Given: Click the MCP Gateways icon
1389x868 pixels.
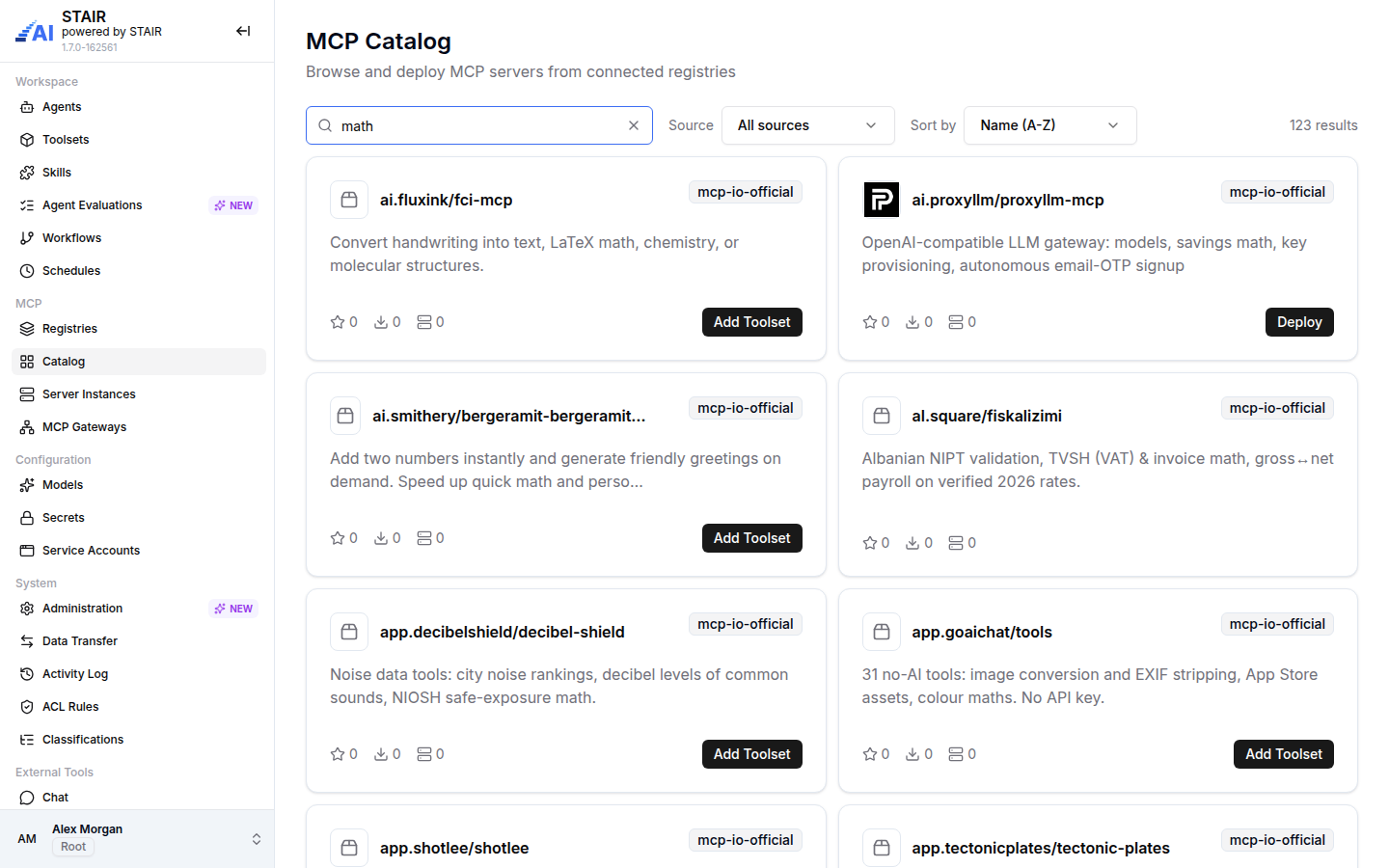Looking at the screenshot, I should (27, 427).
